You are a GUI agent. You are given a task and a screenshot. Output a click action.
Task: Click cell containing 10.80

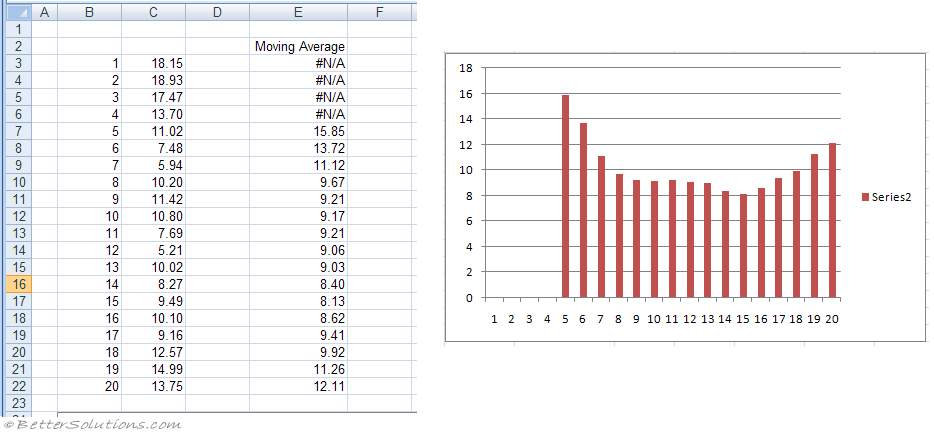pos(154,216)
